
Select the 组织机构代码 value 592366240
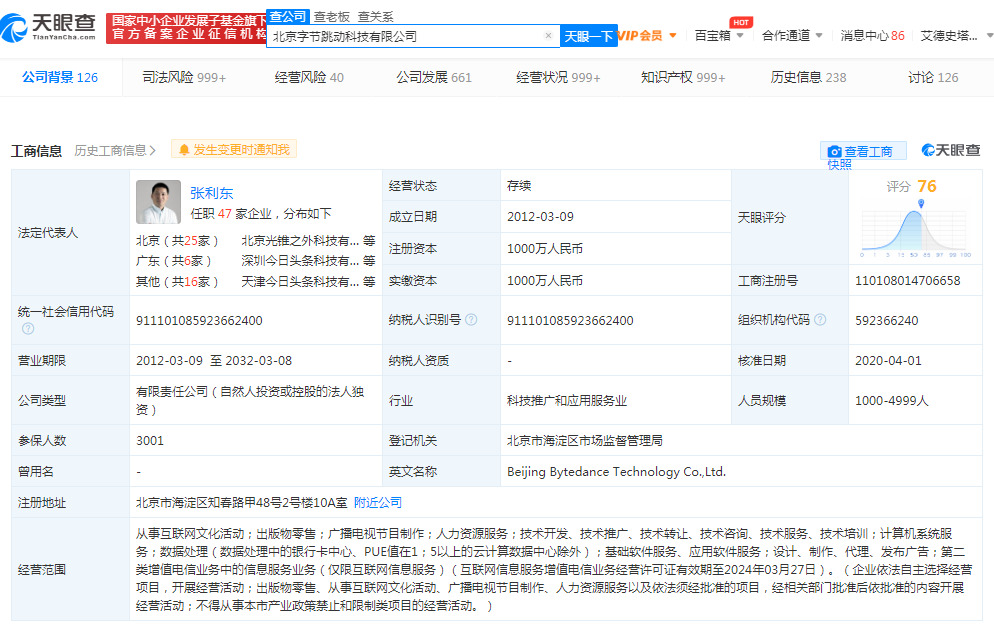(x=887, y=321)
